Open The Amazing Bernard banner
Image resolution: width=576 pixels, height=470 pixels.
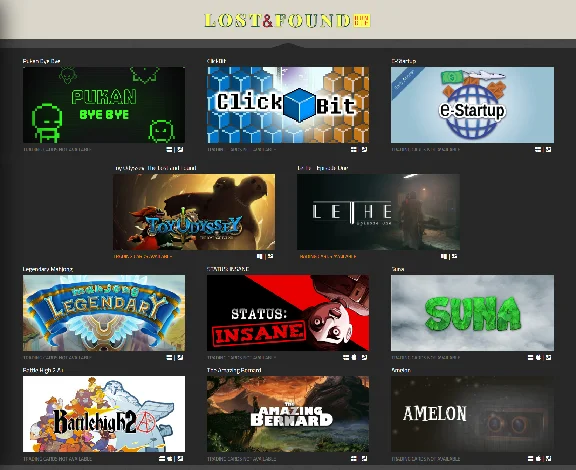pyautogui.click(x=288, y=414)
